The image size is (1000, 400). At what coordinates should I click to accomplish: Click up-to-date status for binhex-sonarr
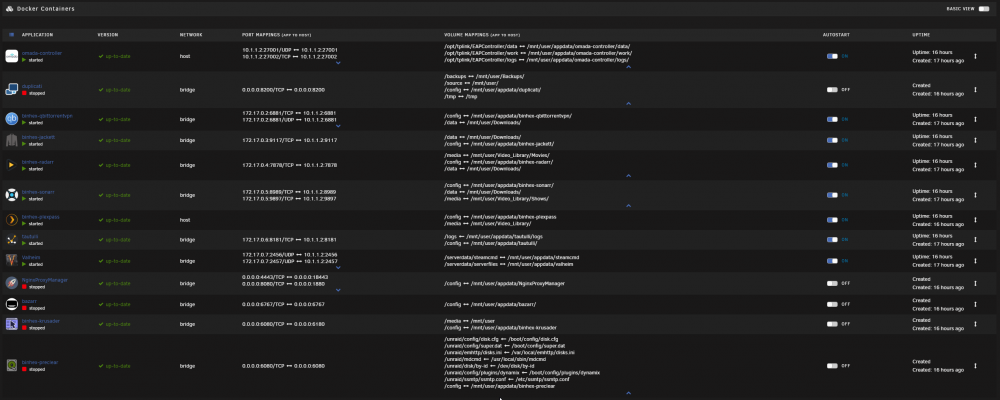(x=115, y=195)
